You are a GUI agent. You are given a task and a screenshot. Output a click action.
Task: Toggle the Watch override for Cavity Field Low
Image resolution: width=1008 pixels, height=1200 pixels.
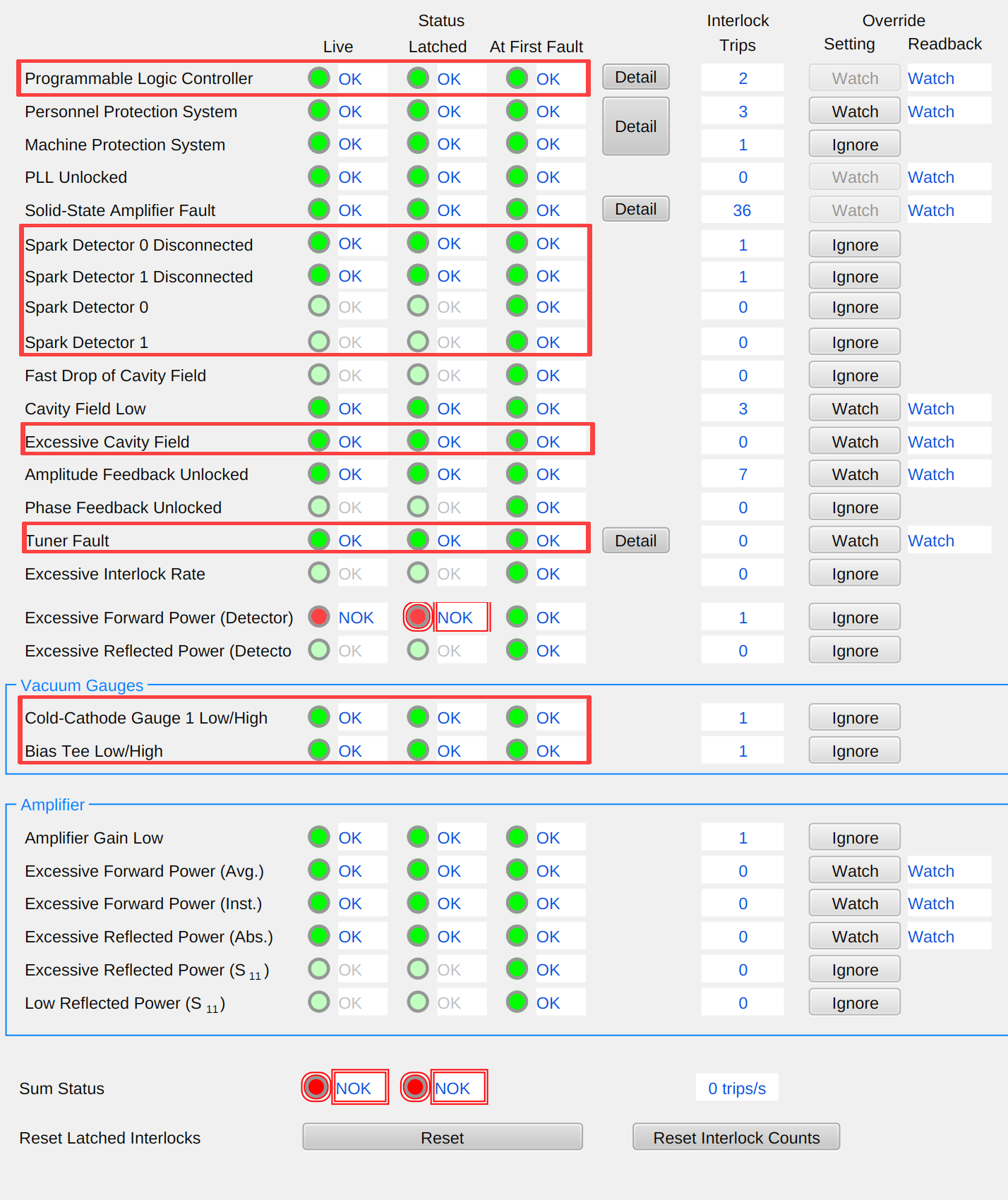point(854,409)
